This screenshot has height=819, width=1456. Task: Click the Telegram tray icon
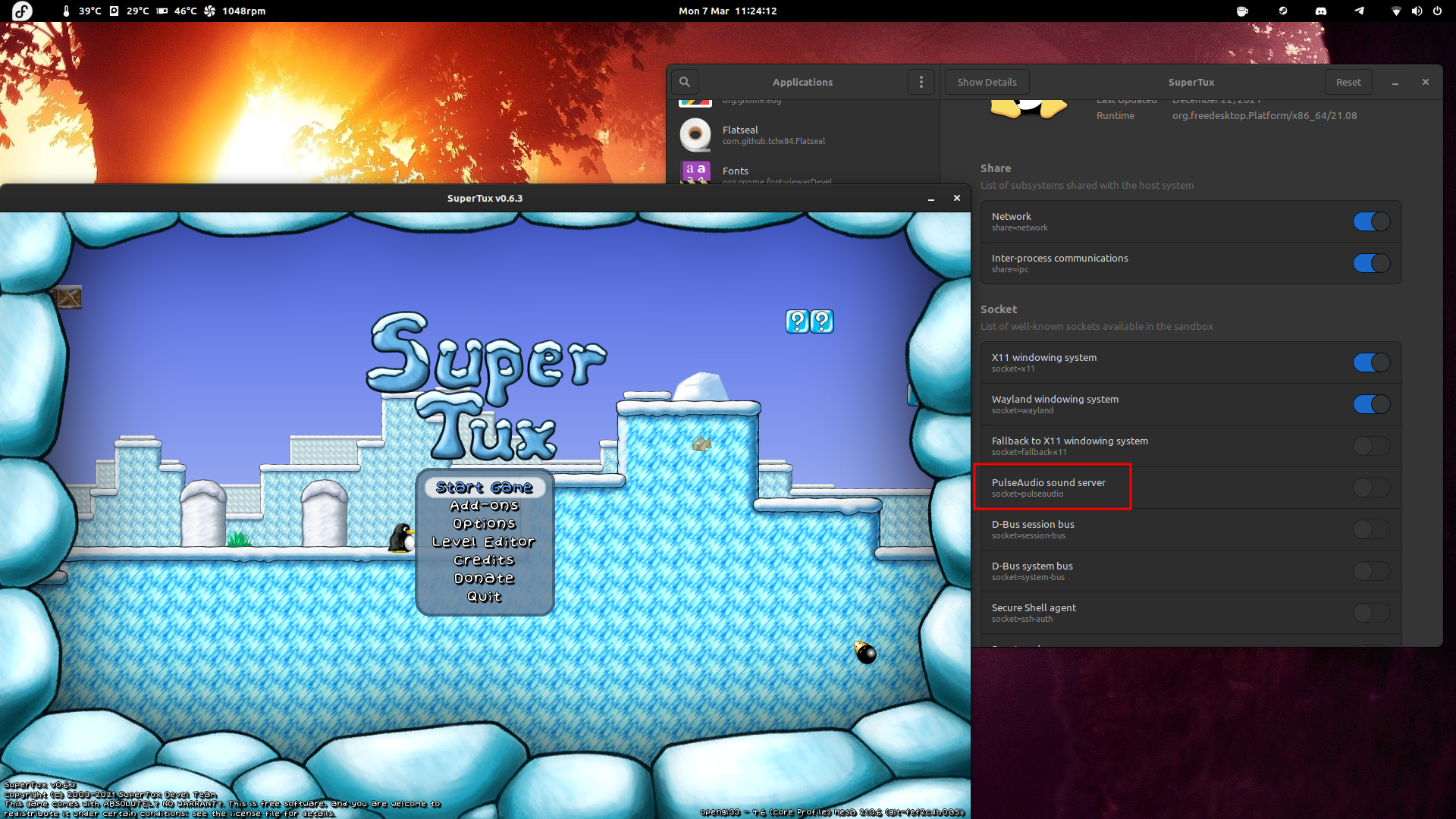click(x=1359, y=11)
